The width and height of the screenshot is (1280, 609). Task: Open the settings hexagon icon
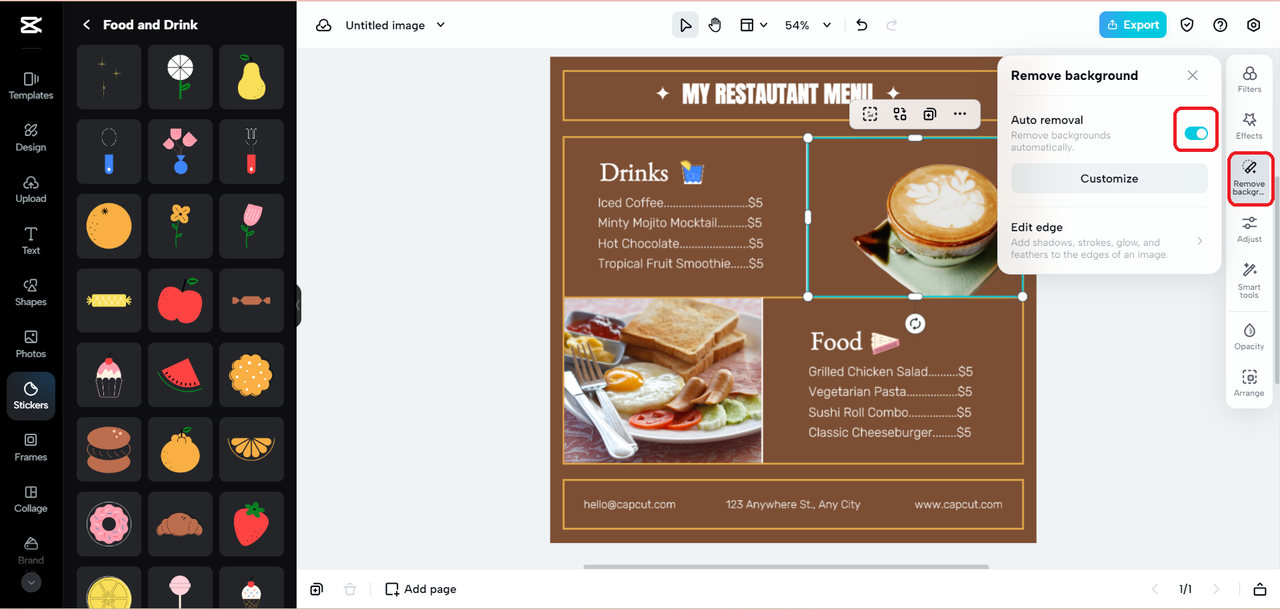tap(1254, 25)
